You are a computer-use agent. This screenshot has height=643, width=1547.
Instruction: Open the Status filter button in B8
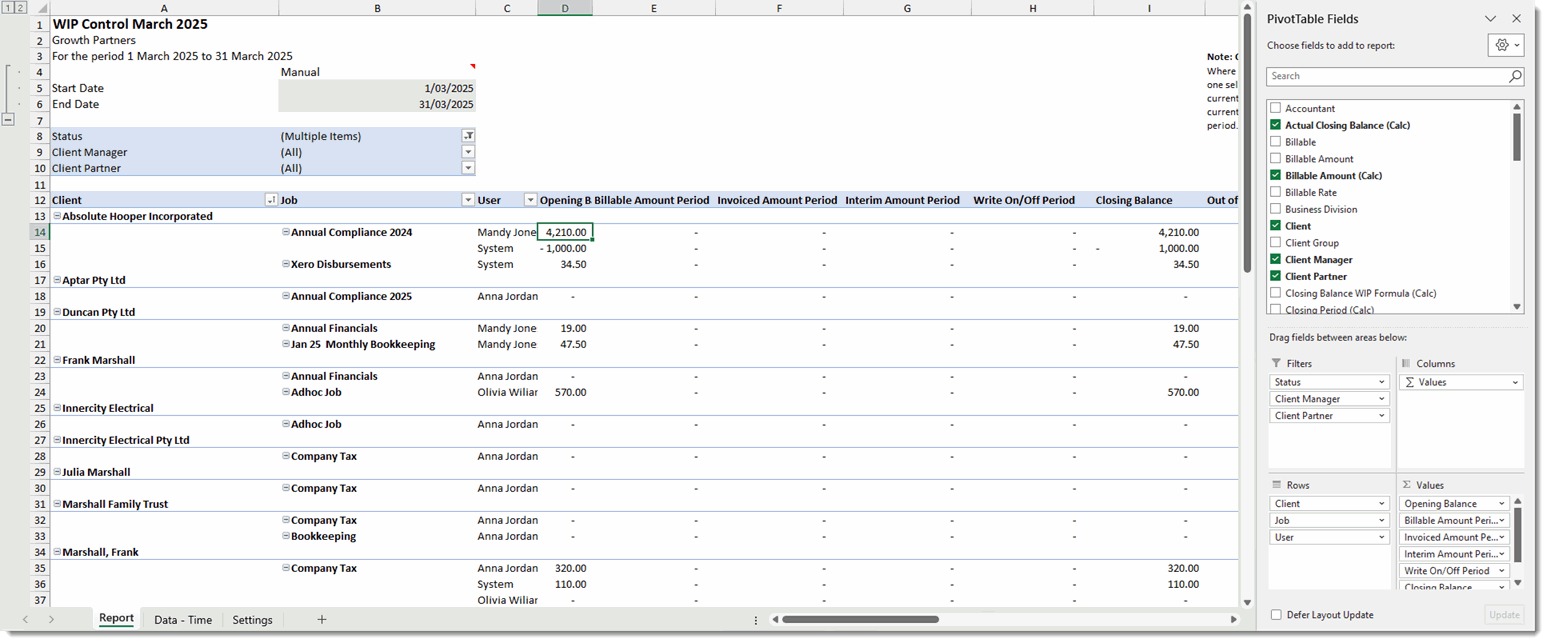(468, 136)
